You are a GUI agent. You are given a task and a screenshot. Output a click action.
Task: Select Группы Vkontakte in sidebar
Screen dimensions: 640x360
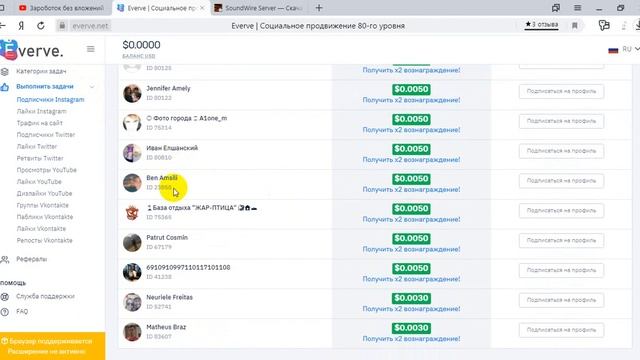[x=42, y=205]
